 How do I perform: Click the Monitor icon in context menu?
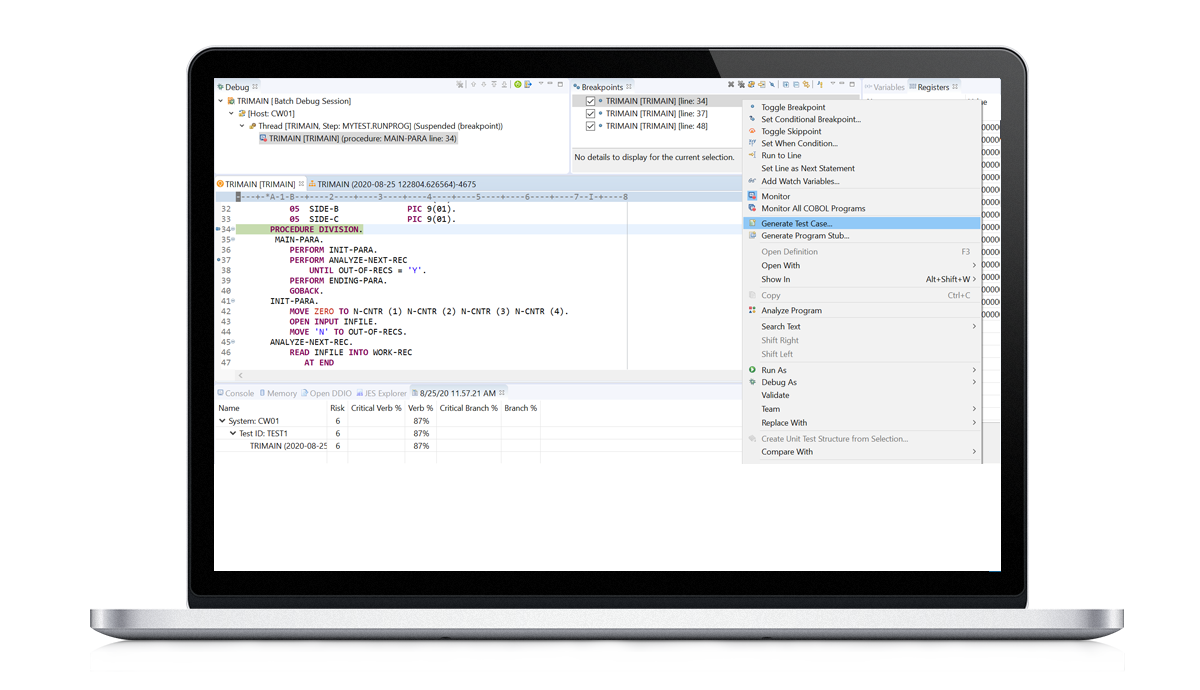pos(752,196)
